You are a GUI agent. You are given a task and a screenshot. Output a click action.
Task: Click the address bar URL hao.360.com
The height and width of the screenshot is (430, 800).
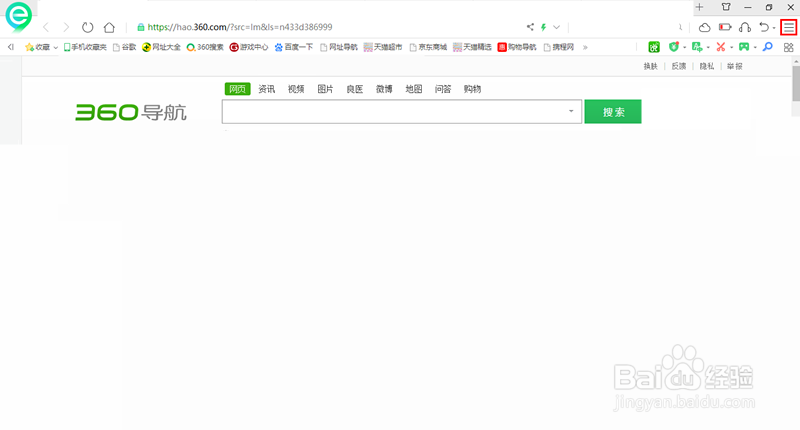coord(240,27)
